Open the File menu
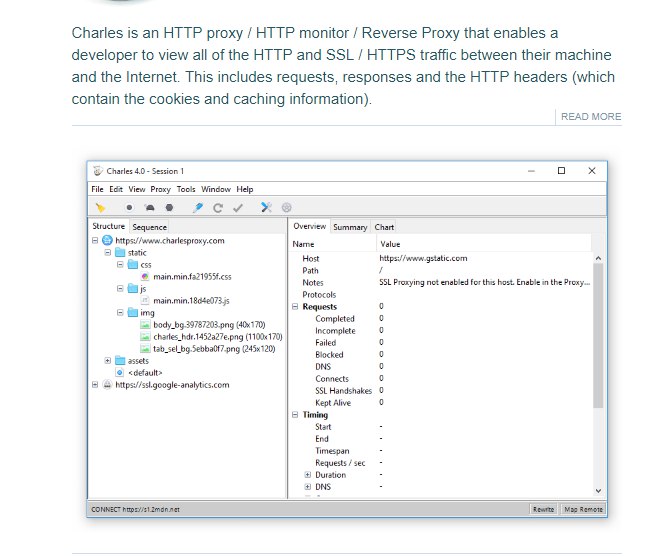This screenshot has height=556, width=663. tap(97, 189)
